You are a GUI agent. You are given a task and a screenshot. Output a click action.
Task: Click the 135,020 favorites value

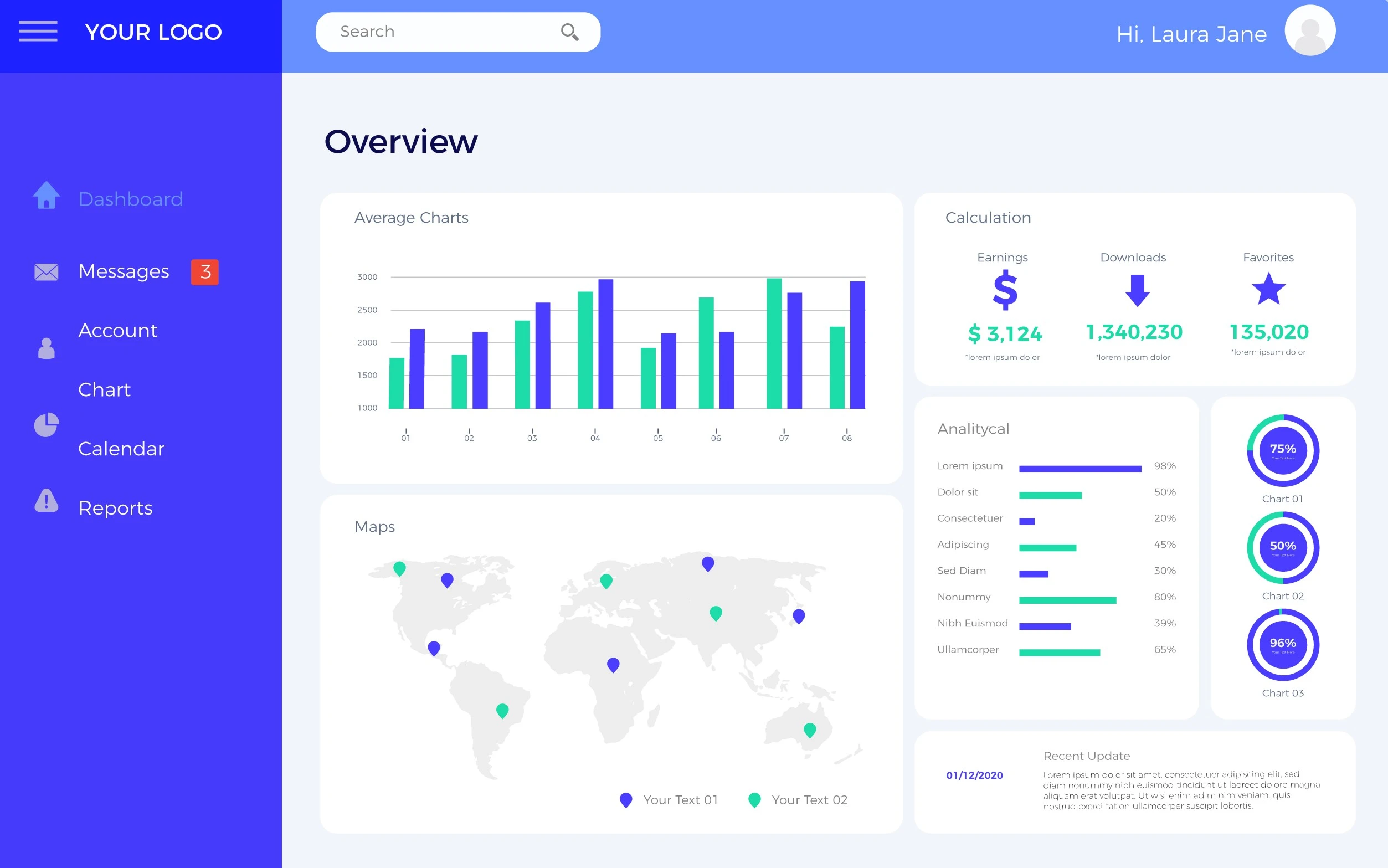(1268, 332)
